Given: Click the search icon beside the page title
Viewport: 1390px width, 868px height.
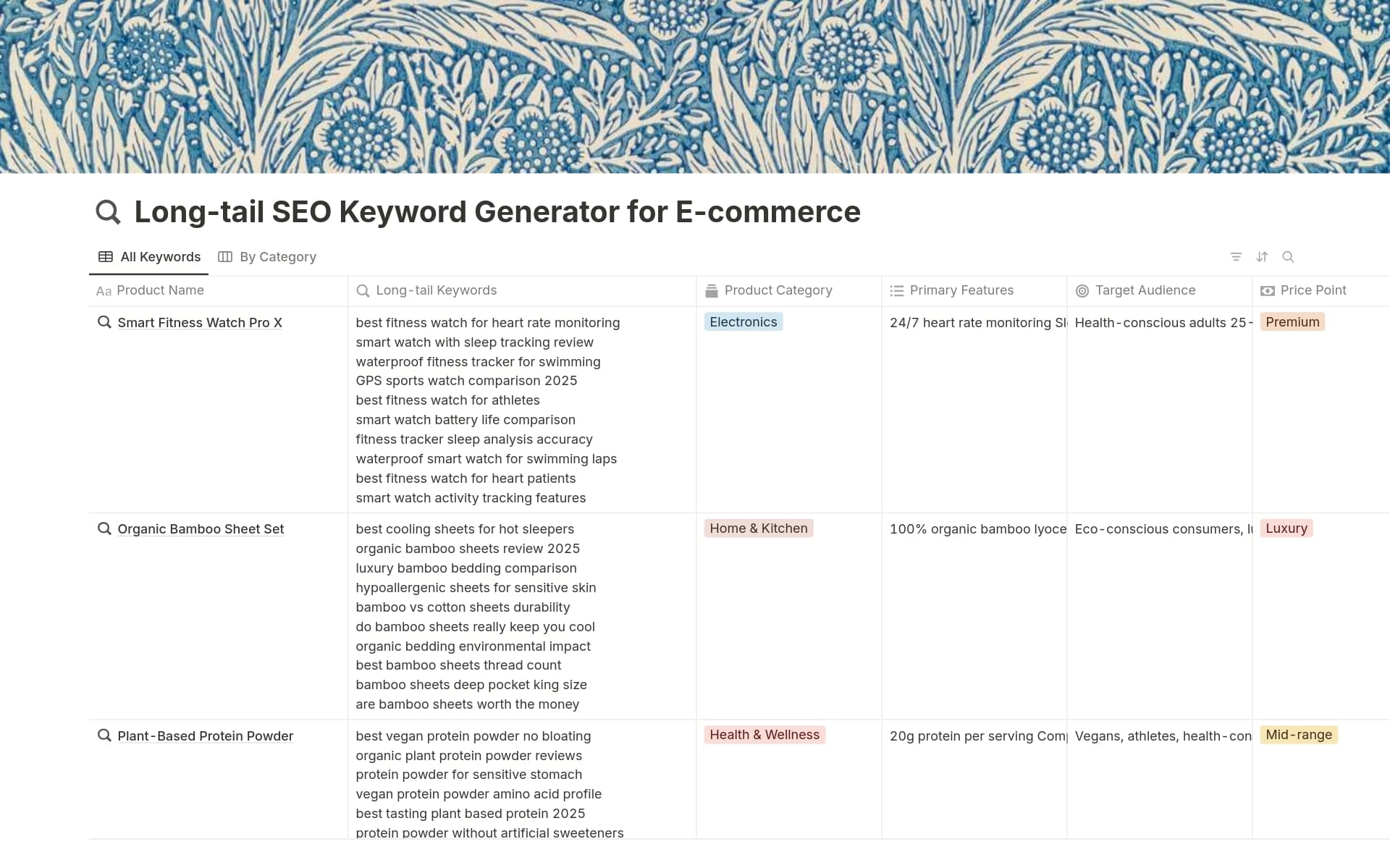Looking at the screenshot, I should pos(107,211).
